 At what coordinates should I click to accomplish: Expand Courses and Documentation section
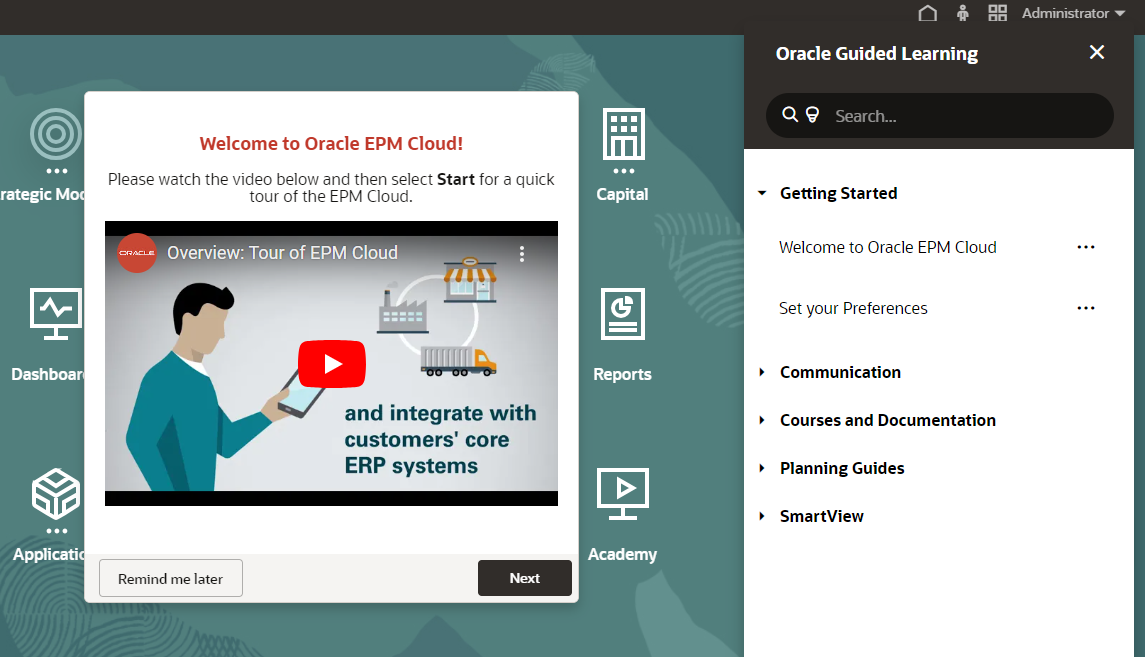pyautogui.click(x=762, y=420)
